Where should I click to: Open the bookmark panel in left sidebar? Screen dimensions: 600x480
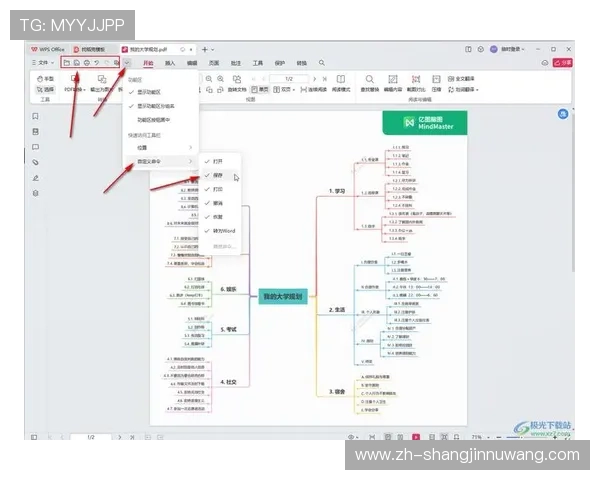pos(36,116)
